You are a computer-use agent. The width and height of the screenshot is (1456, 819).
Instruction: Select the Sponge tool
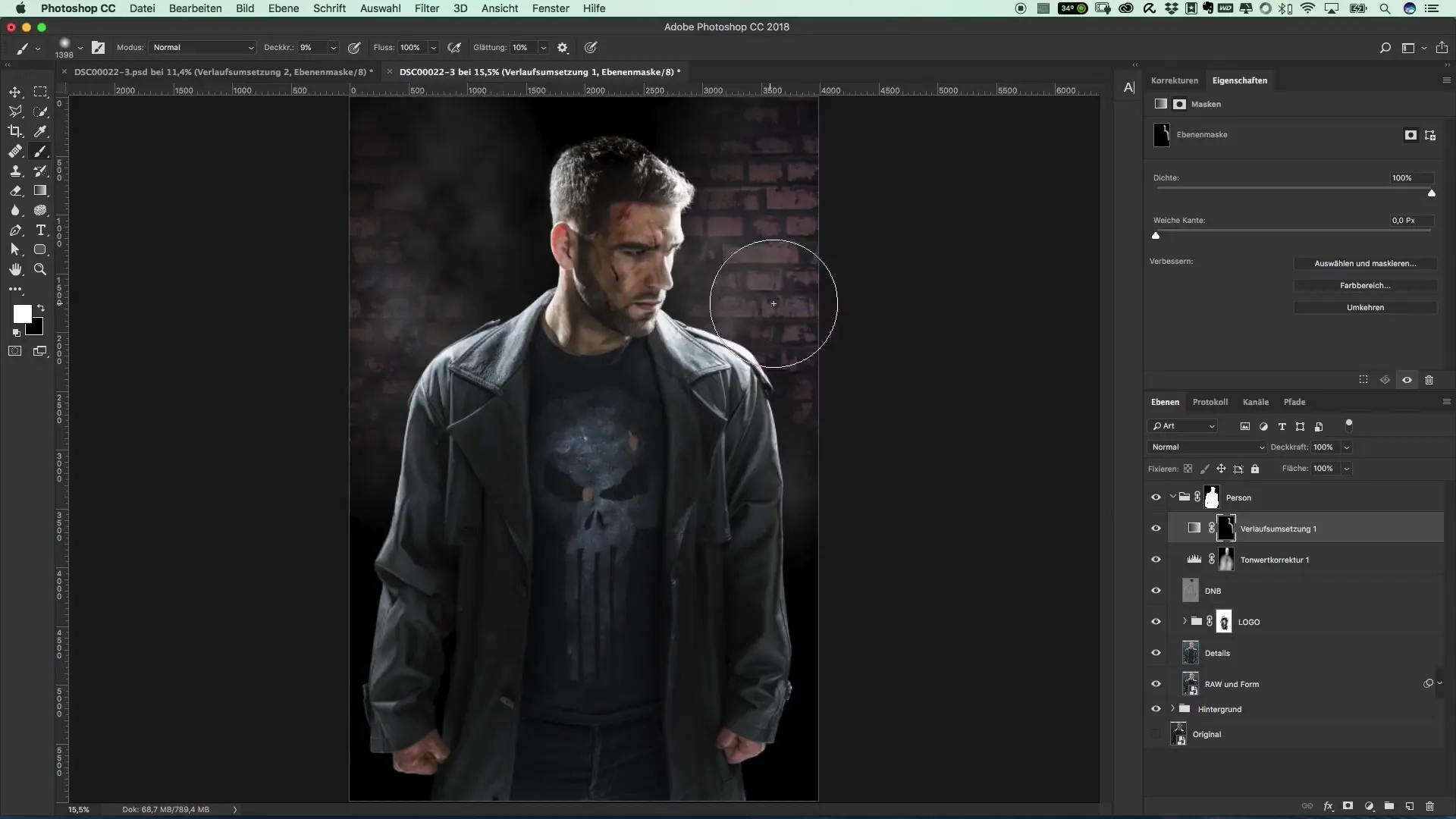tap(41, 211)
